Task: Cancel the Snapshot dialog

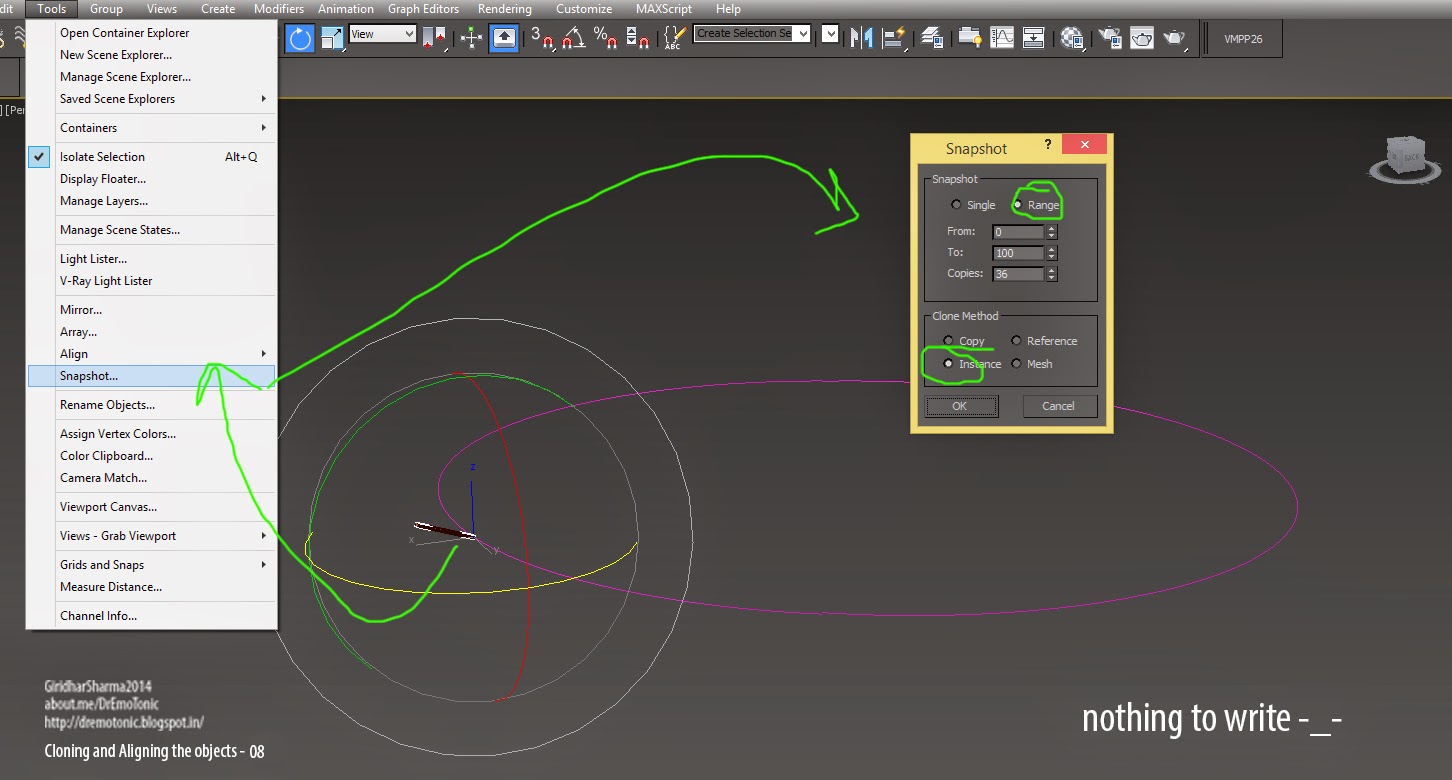Action: click(1058, 406)
